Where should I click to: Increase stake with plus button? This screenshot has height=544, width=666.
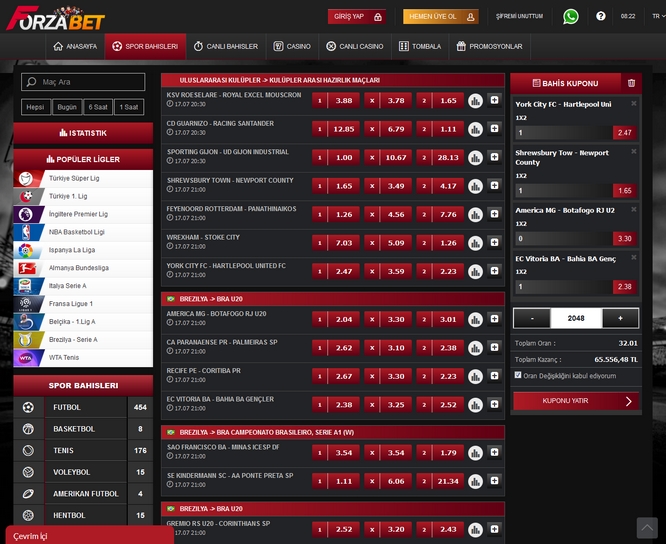620,318
